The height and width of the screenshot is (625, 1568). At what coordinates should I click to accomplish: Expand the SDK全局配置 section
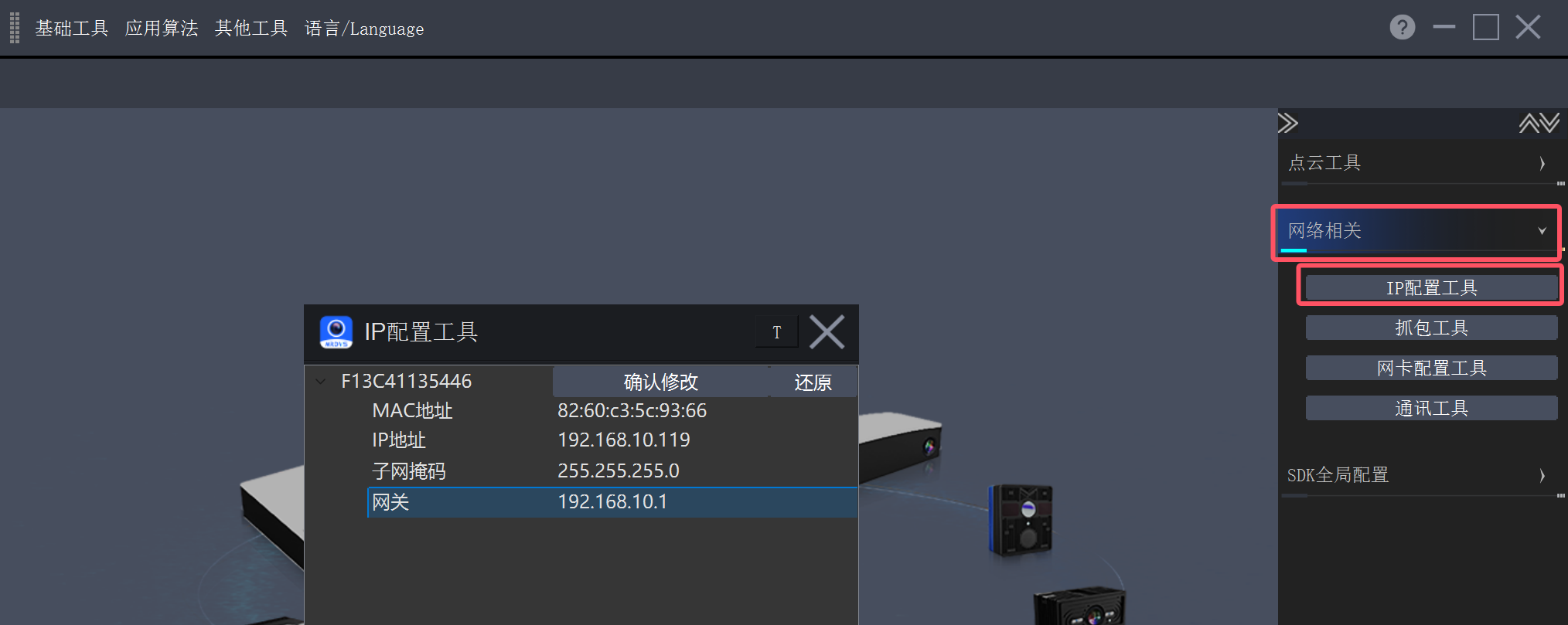(x=1419, y=475)
